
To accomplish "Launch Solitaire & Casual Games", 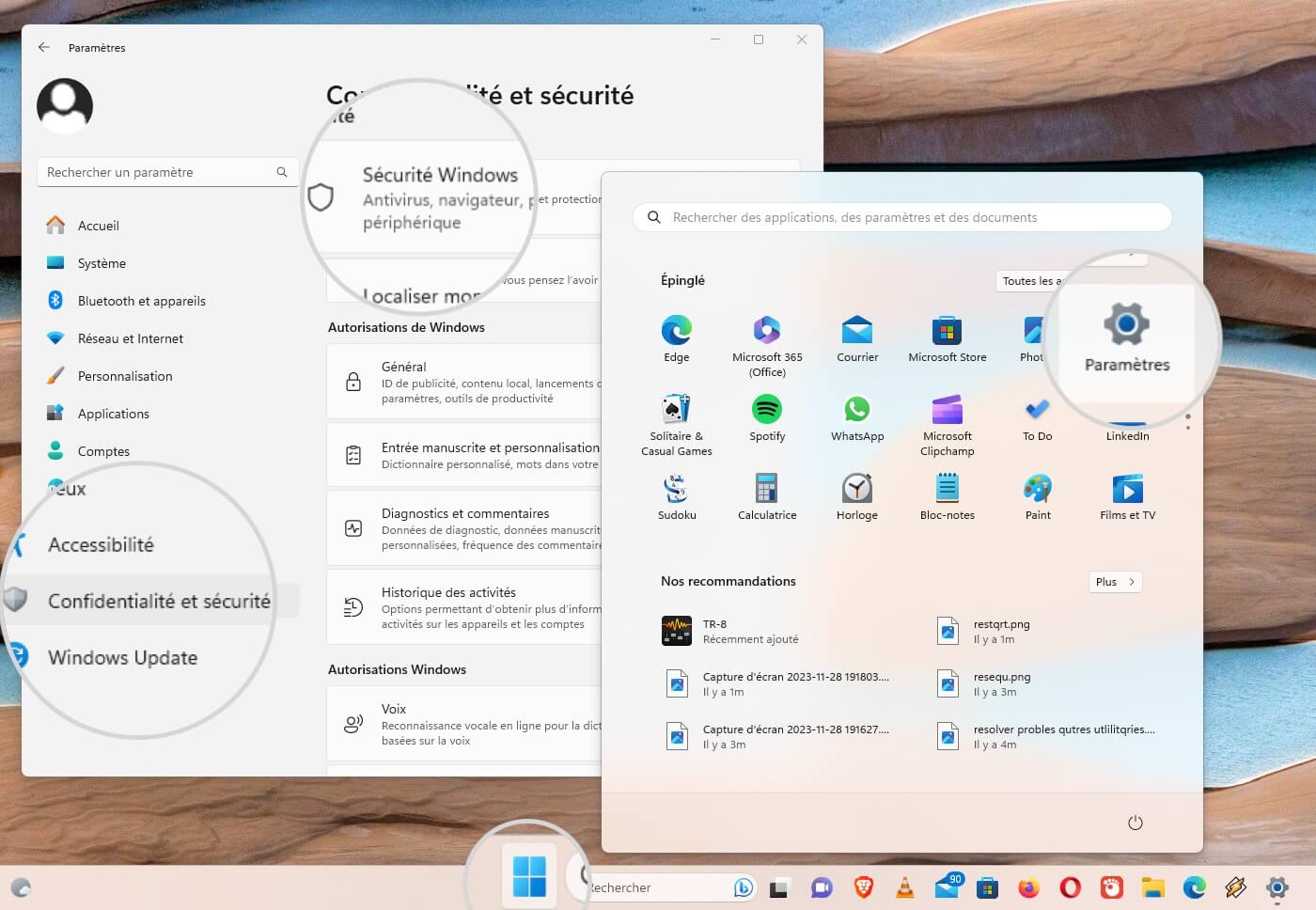I will point(676,425).
